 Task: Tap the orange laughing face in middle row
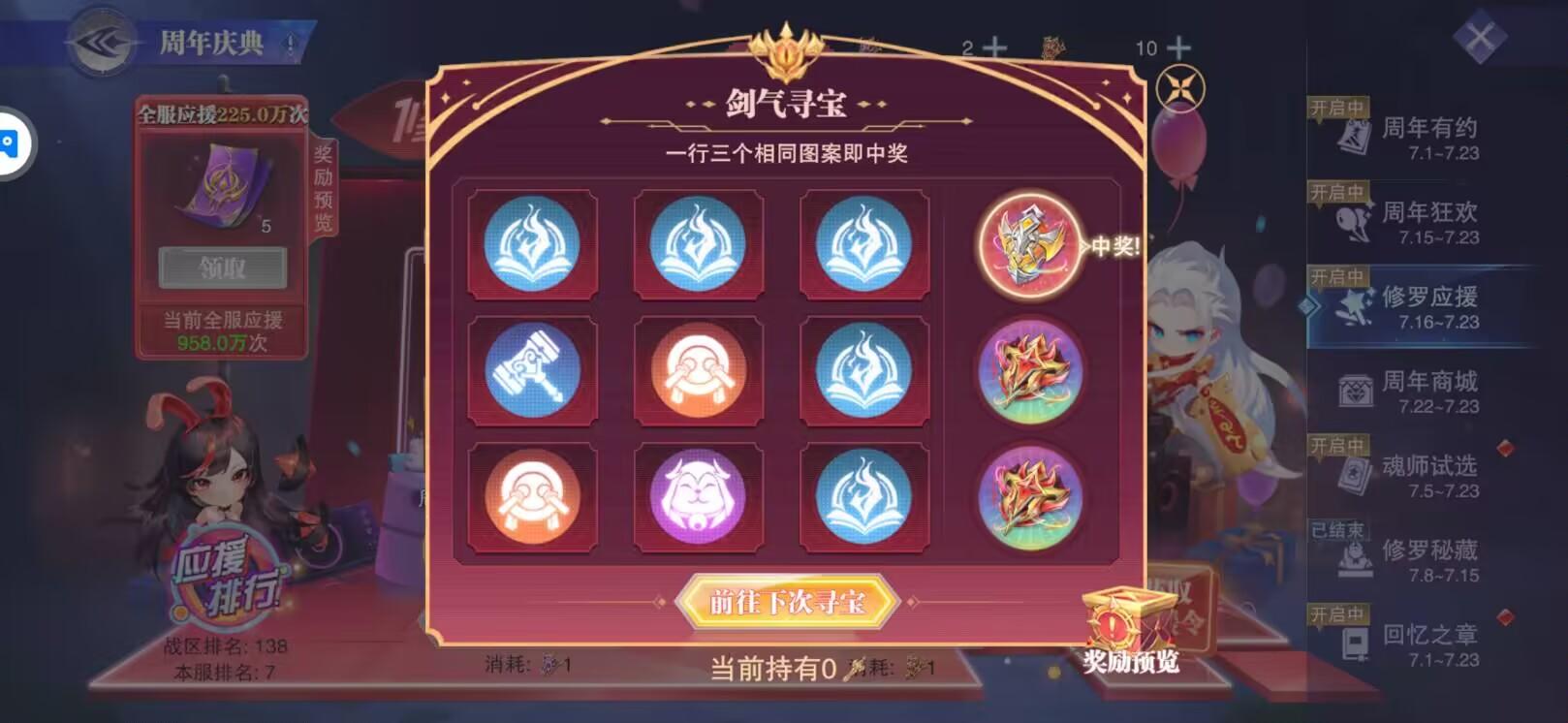[x=697, y=370]
